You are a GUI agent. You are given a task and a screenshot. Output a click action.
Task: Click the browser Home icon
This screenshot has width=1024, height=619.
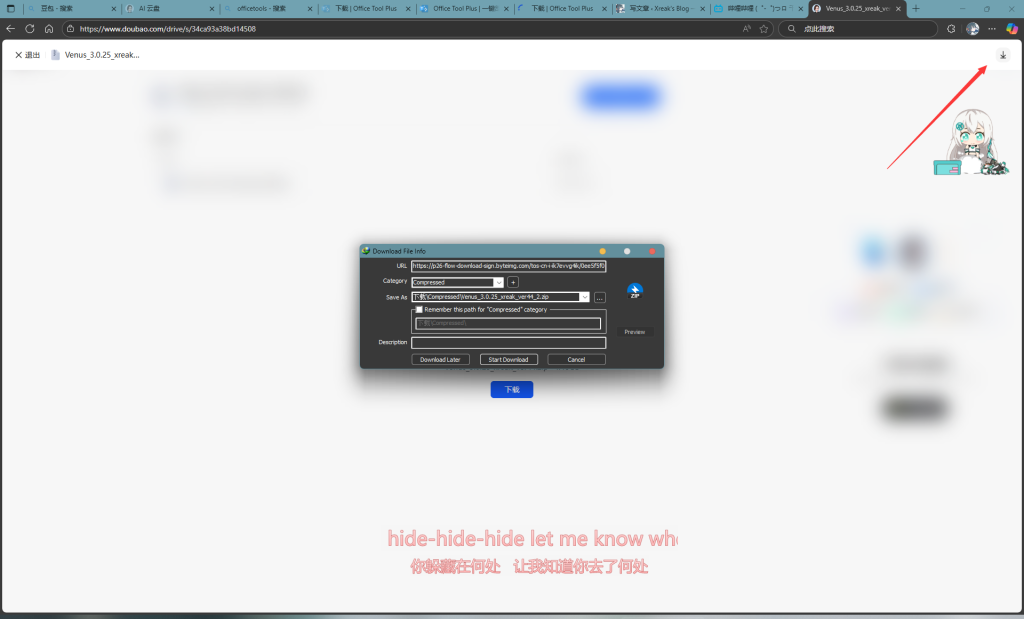point(47,29)
